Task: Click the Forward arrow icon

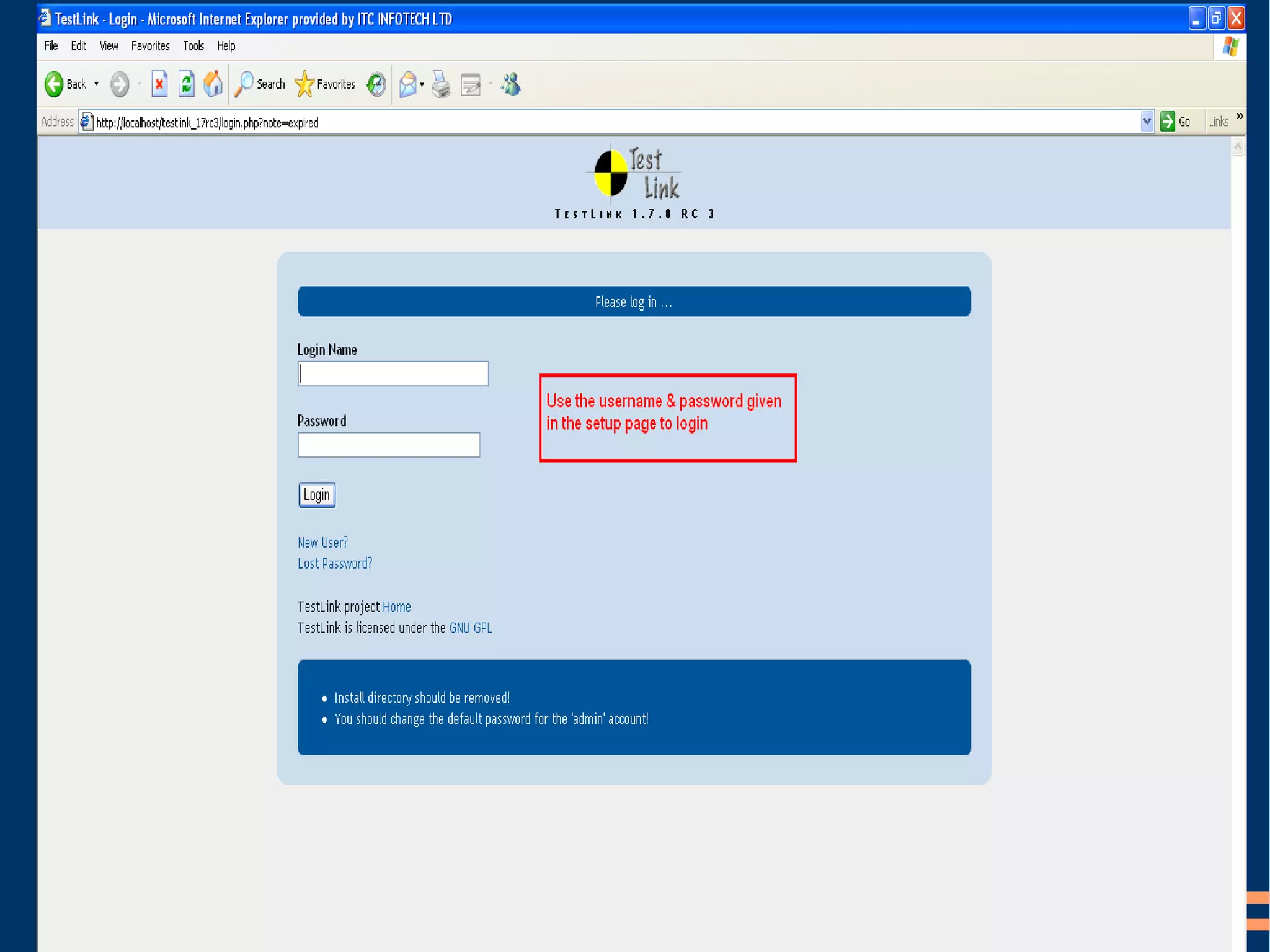Action: pyautogui.click(x=120, y=84)
